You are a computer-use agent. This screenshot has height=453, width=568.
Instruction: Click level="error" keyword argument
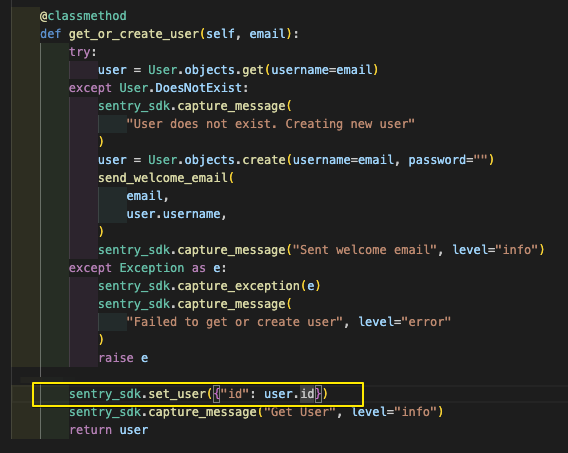click(405, 322)
